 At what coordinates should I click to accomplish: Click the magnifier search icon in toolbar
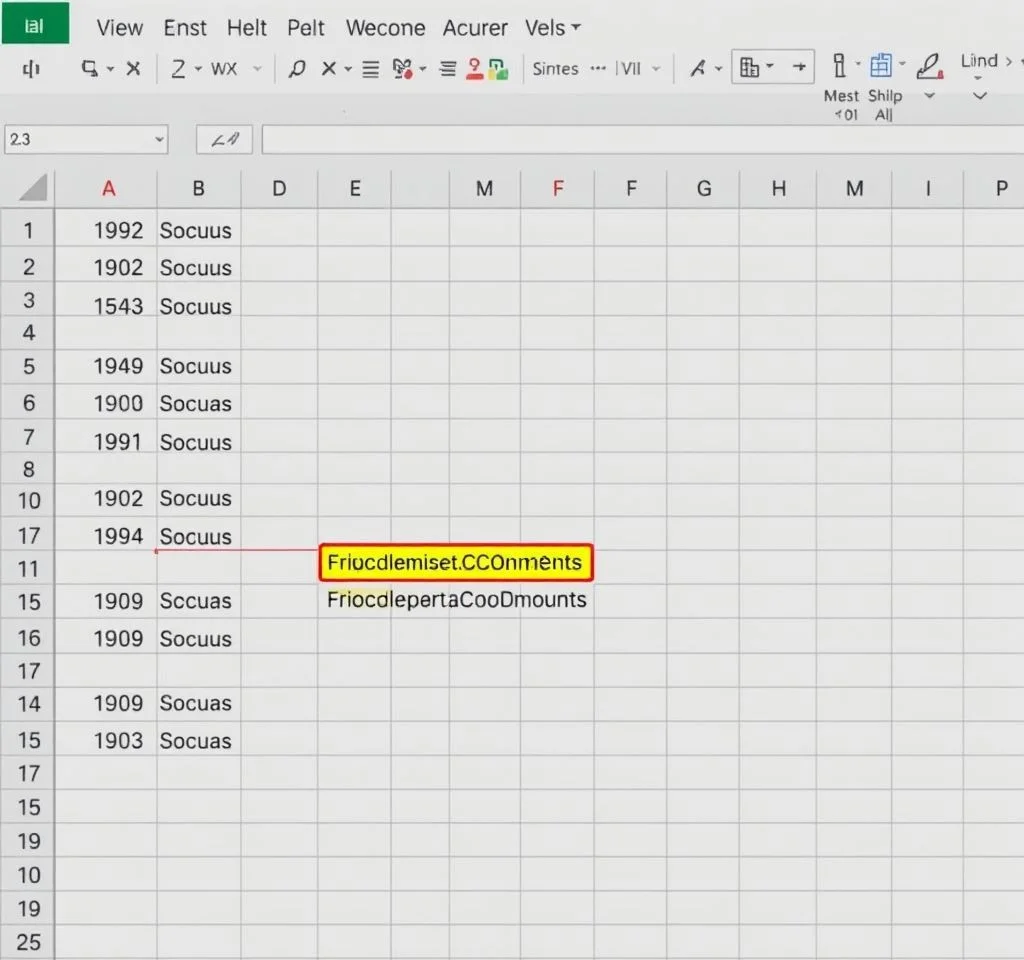tap(296, 69)
